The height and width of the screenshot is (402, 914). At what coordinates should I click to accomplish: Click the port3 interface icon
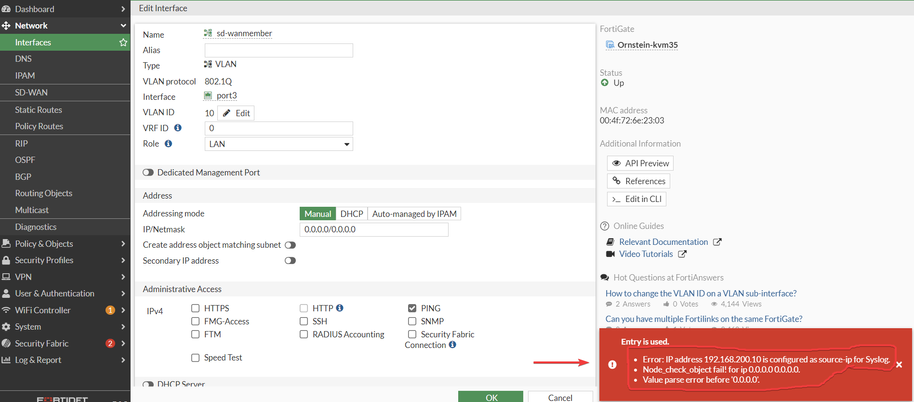(208, 96)
